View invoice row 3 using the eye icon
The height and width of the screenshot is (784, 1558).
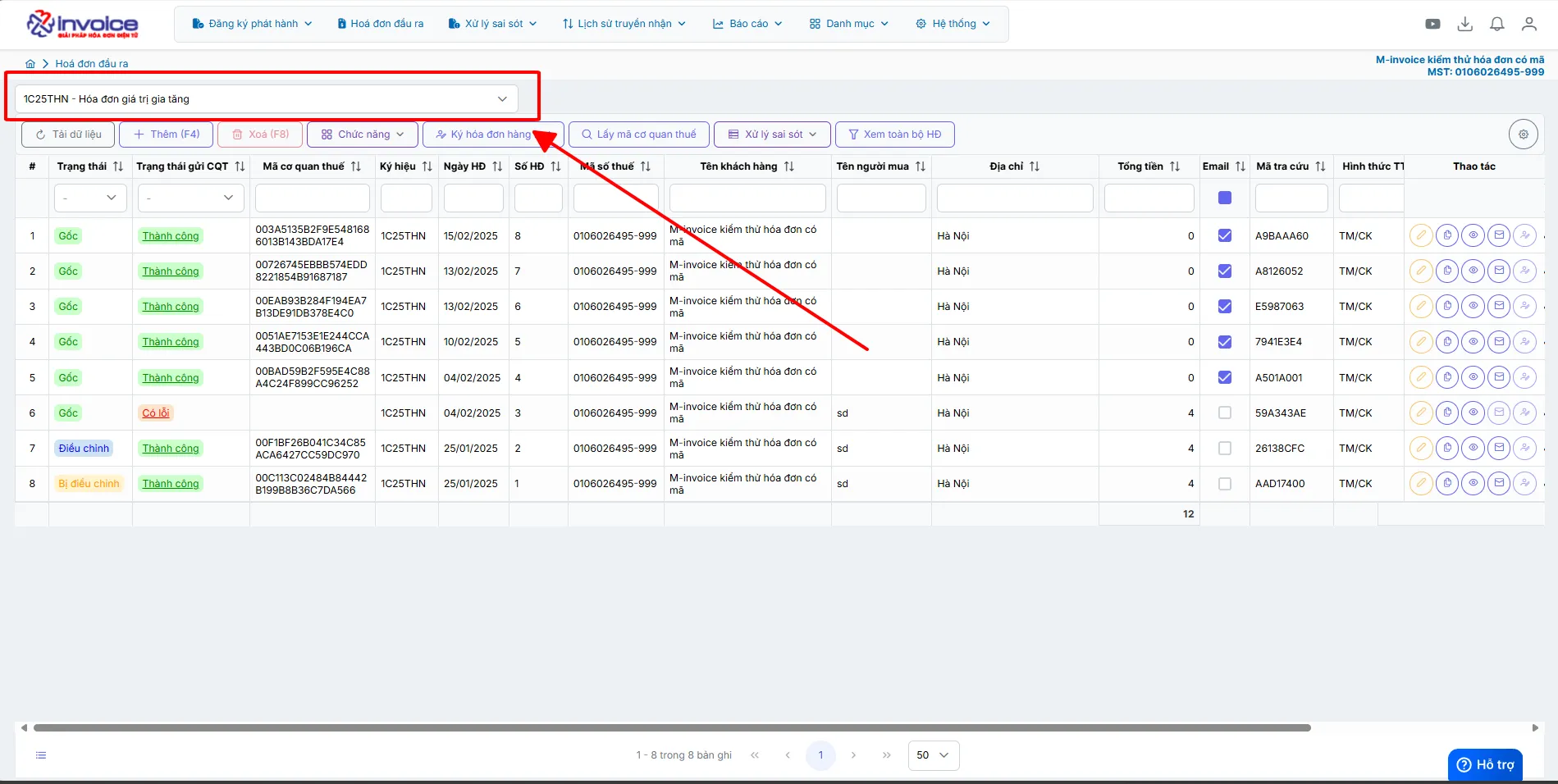(1473, 307)
